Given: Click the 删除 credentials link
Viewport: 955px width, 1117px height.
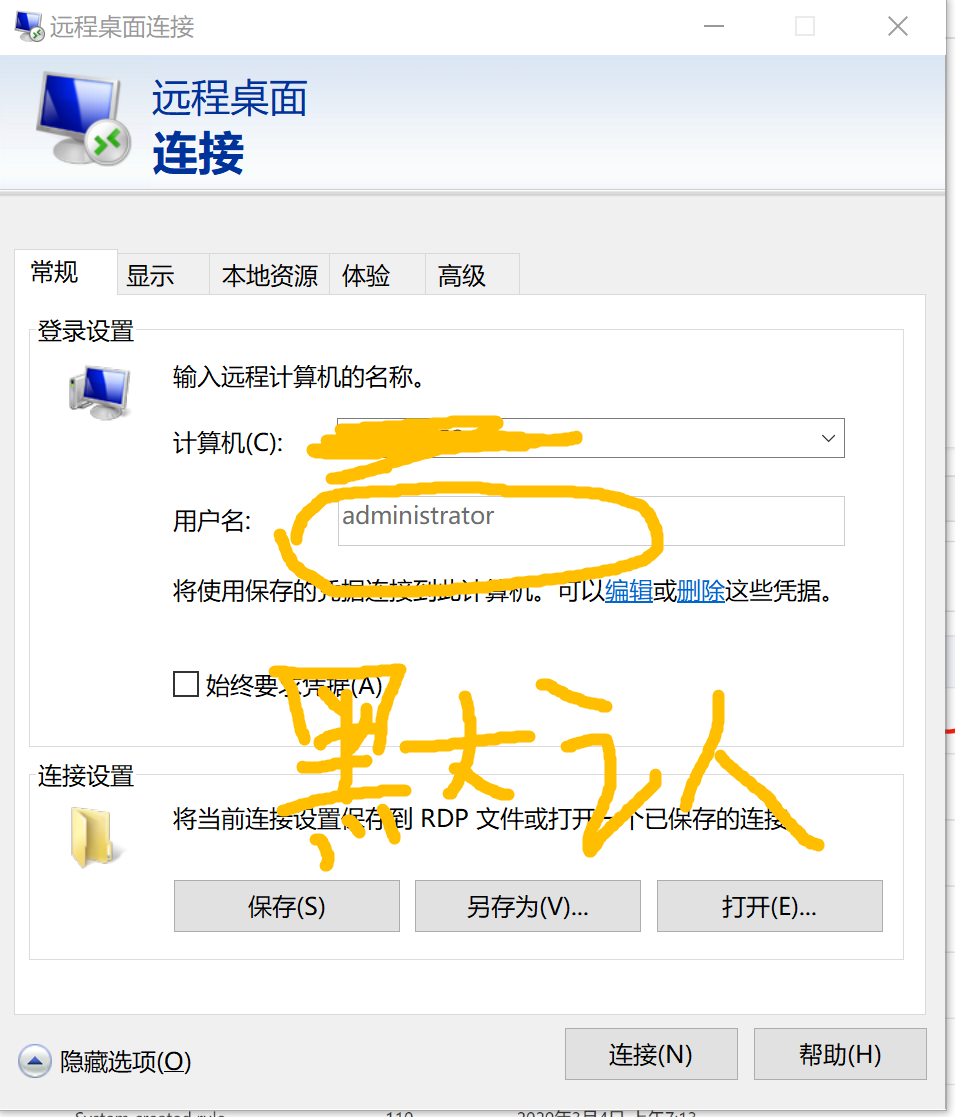Looking at the screenshot, I should point(701,591).
